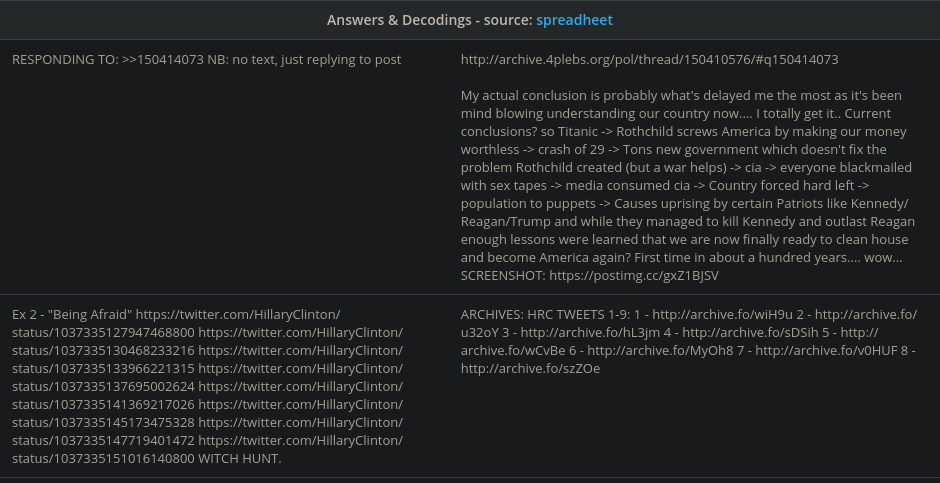Viewport: 940px width, 483px height.
Task: Click the "Answers & Decodings" header title
Action: pyautogui.click(x=428, y=20)
